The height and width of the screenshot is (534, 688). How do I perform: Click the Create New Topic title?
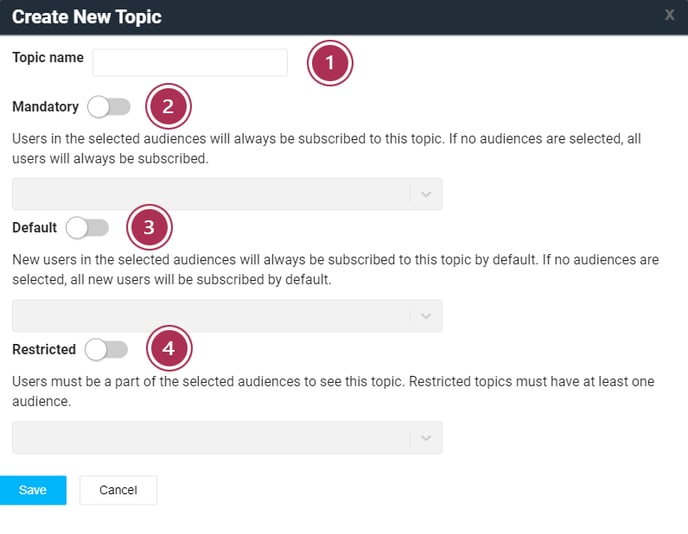(87, 17)
